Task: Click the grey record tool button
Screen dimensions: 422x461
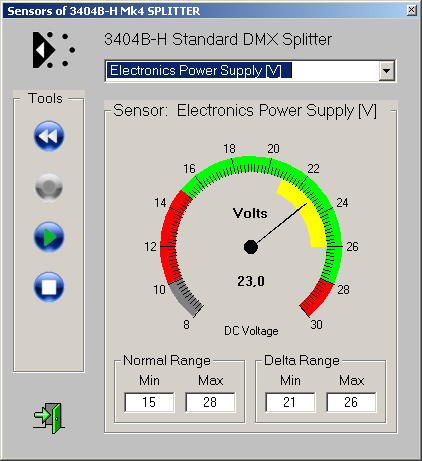Action: tap(49, 187)
